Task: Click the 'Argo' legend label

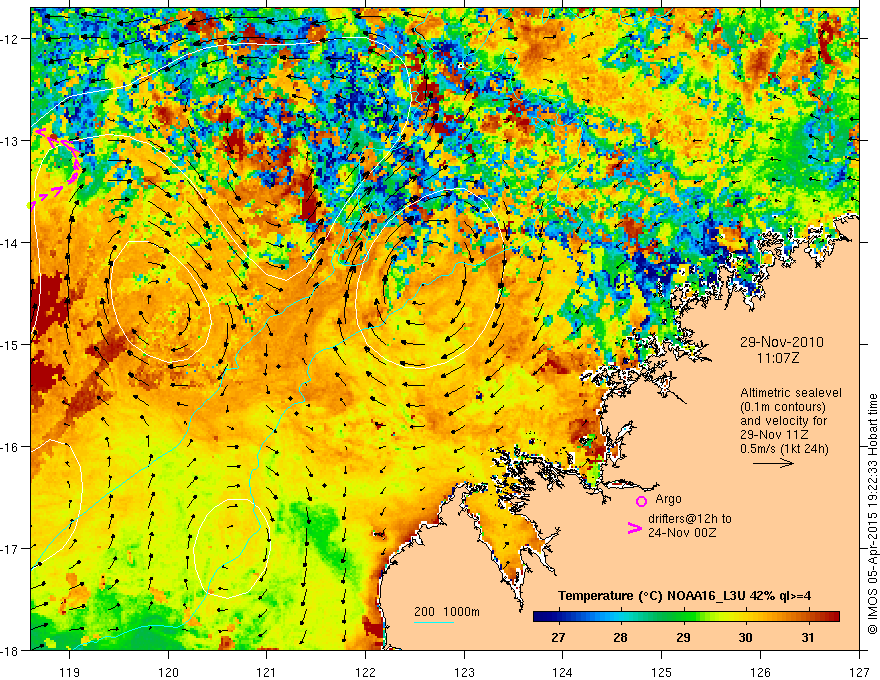Action: point(668,499)
